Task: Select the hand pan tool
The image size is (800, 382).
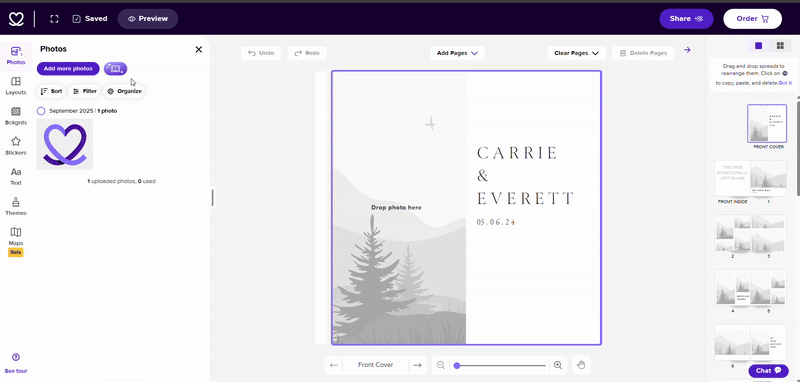Action: coord(581,365)
